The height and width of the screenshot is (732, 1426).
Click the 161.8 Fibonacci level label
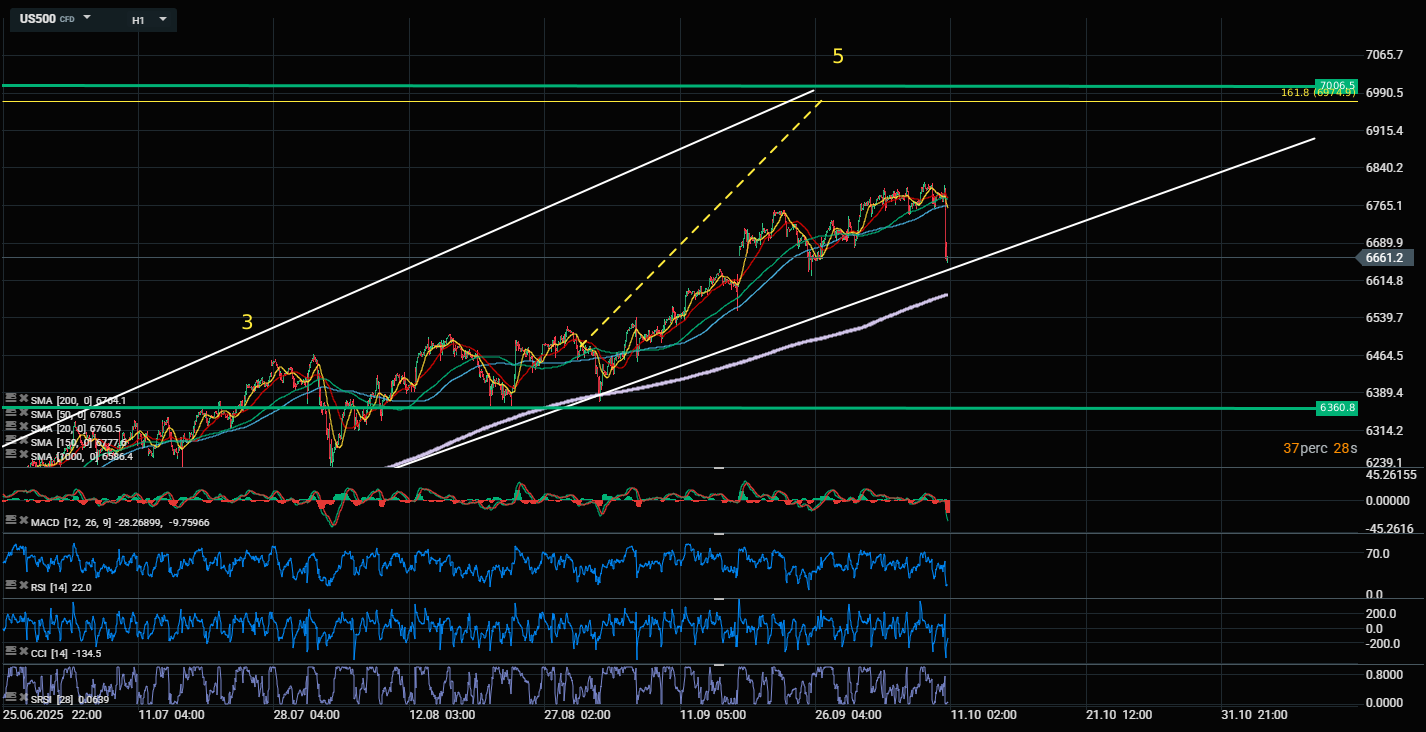pos(1318,93)
